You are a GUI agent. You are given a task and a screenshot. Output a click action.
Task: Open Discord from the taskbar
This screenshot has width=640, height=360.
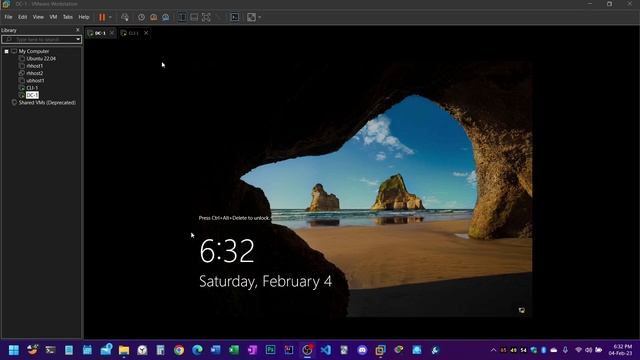tap(362, 350)
